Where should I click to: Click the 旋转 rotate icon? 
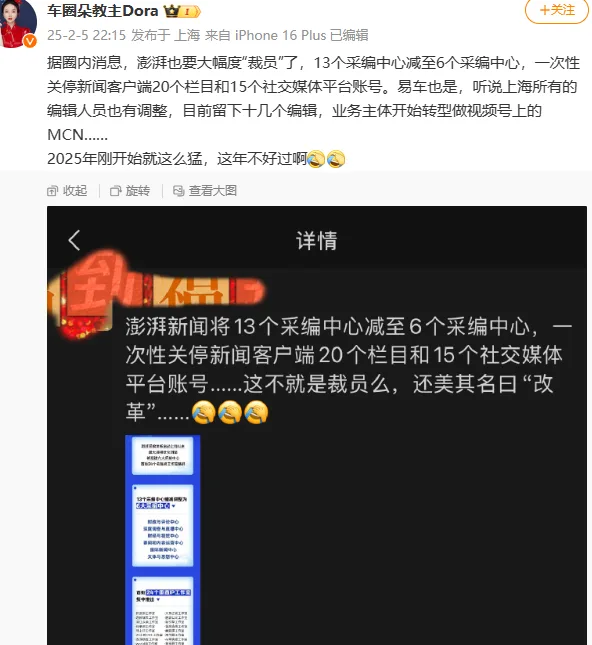pyautogui.click(x=116, y=191)
